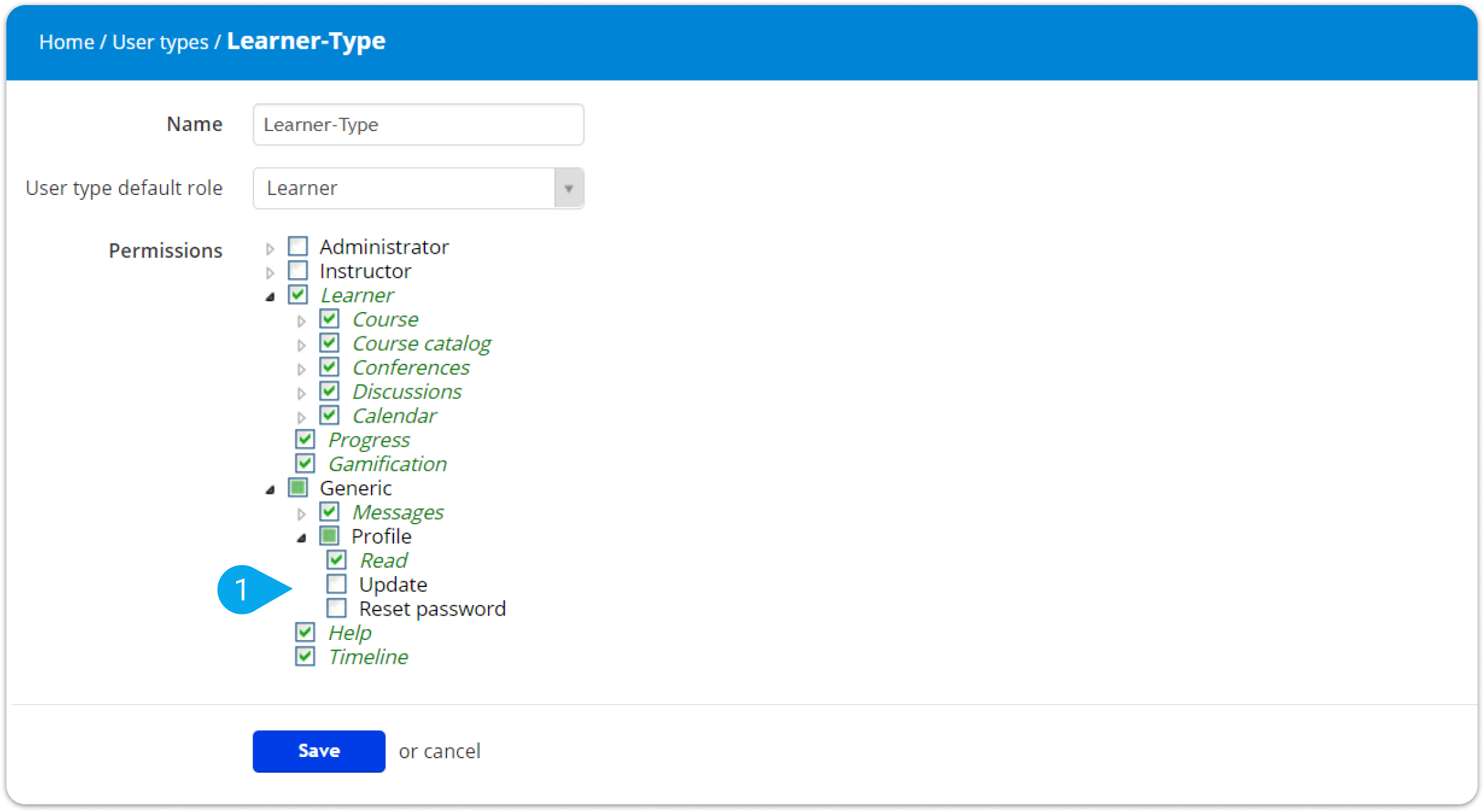Viewport: 1484px width, 812px height.
Task: Enable the Reset password permission
Action: (336, 608)
